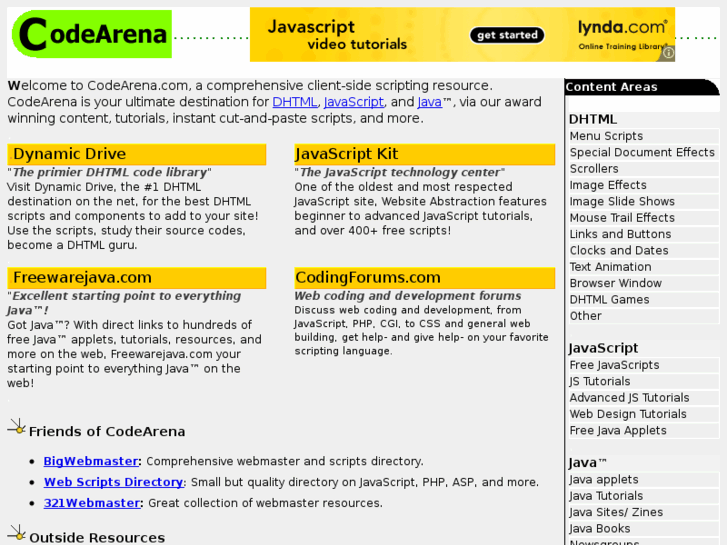Click the Java section heading in sidebar
The width and height of the screenshot is (727, 545).
[587, 462]
